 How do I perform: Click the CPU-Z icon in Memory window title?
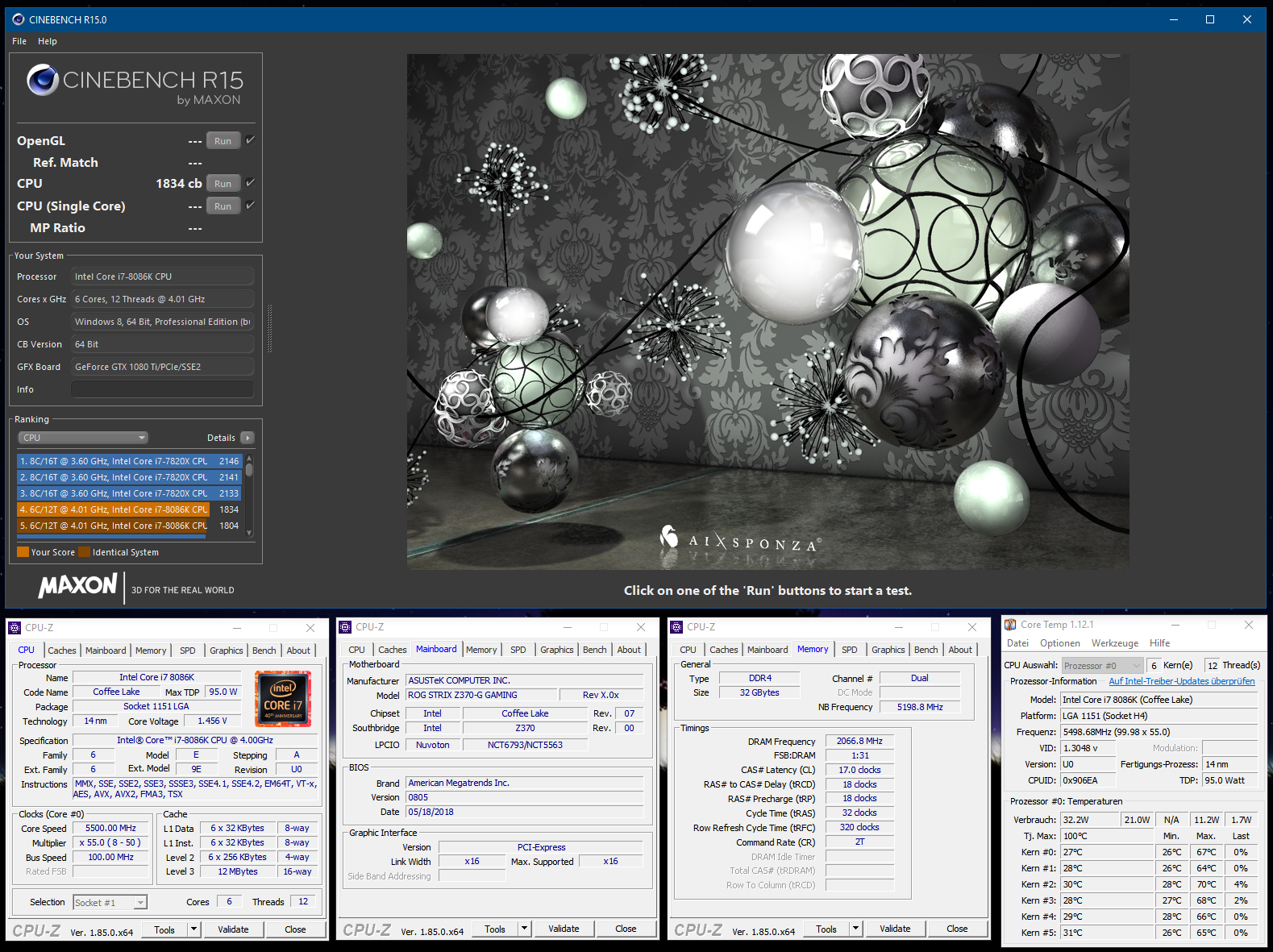coord(676,626)
